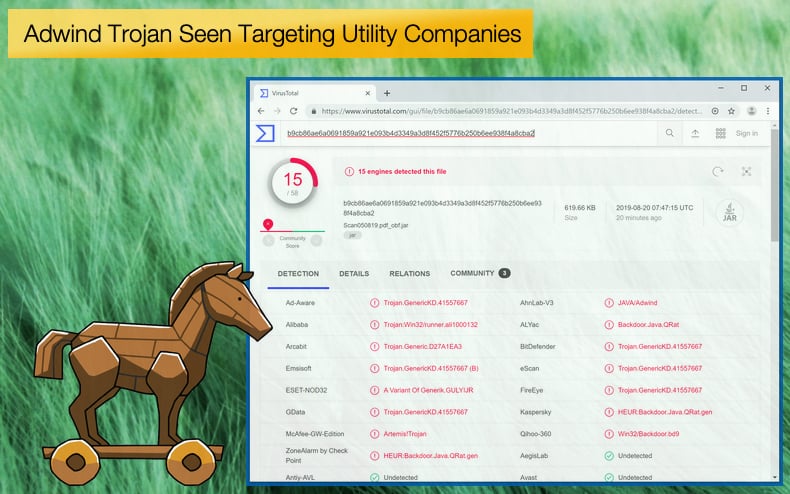Click browser forward arrow
This screenshot has width=790, height=494.
tap(277, 111)
